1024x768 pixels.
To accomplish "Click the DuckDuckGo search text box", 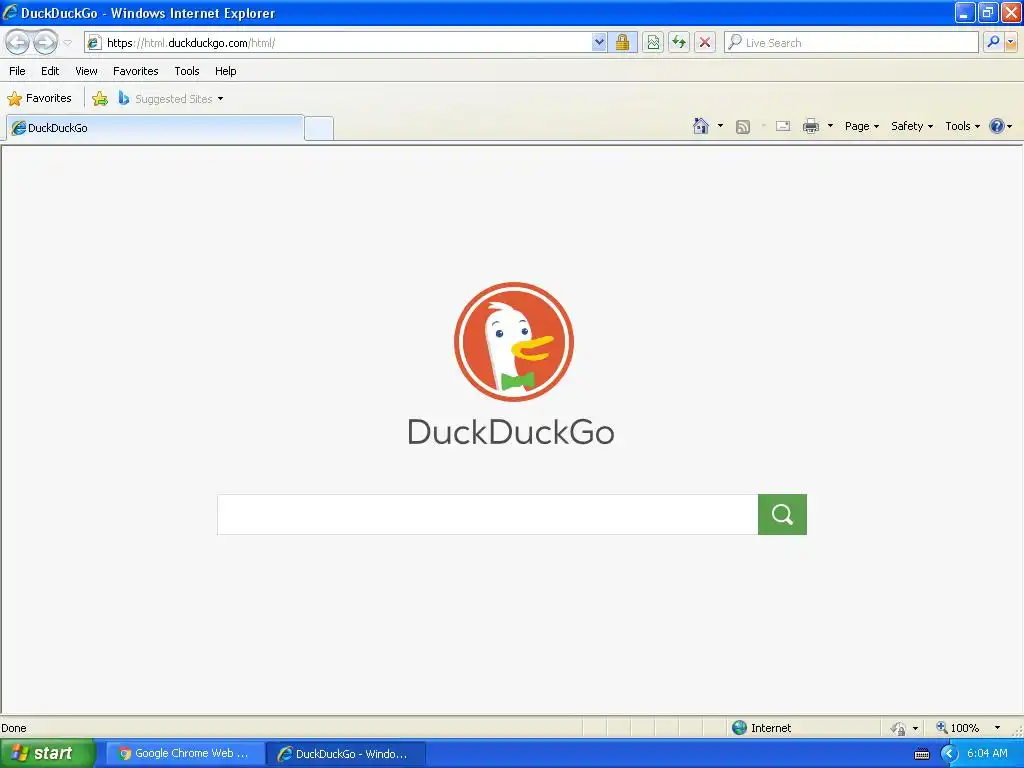I will pos(487,515).
